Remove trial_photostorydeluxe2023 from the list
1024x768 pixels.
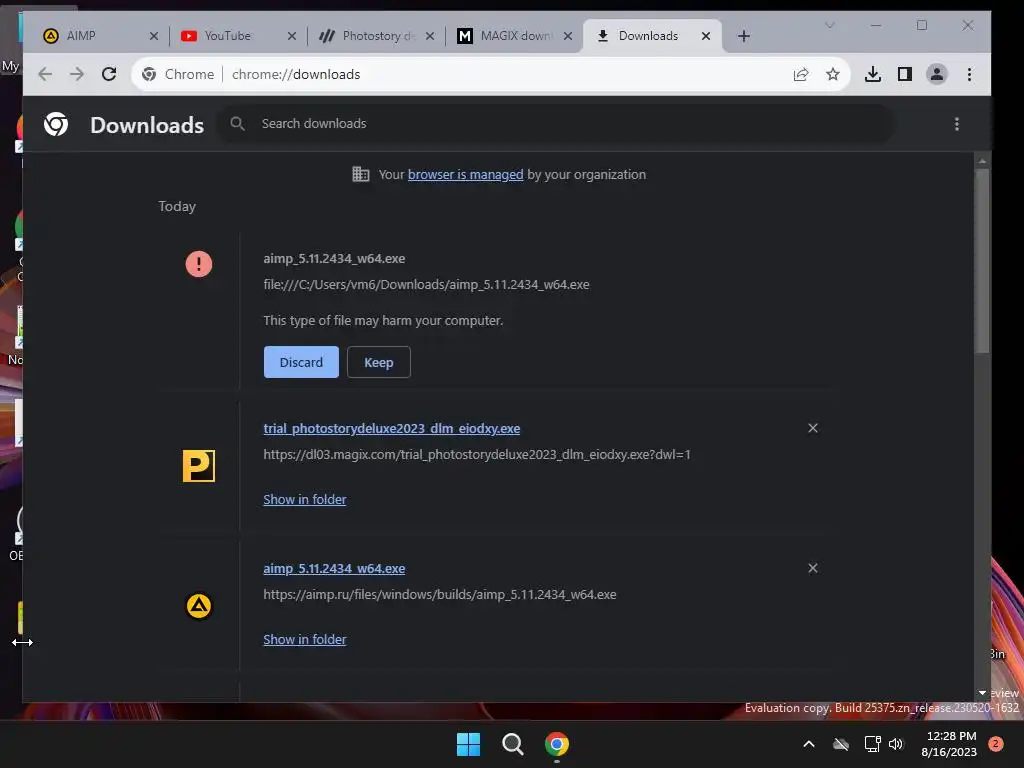tap(812, 428)
